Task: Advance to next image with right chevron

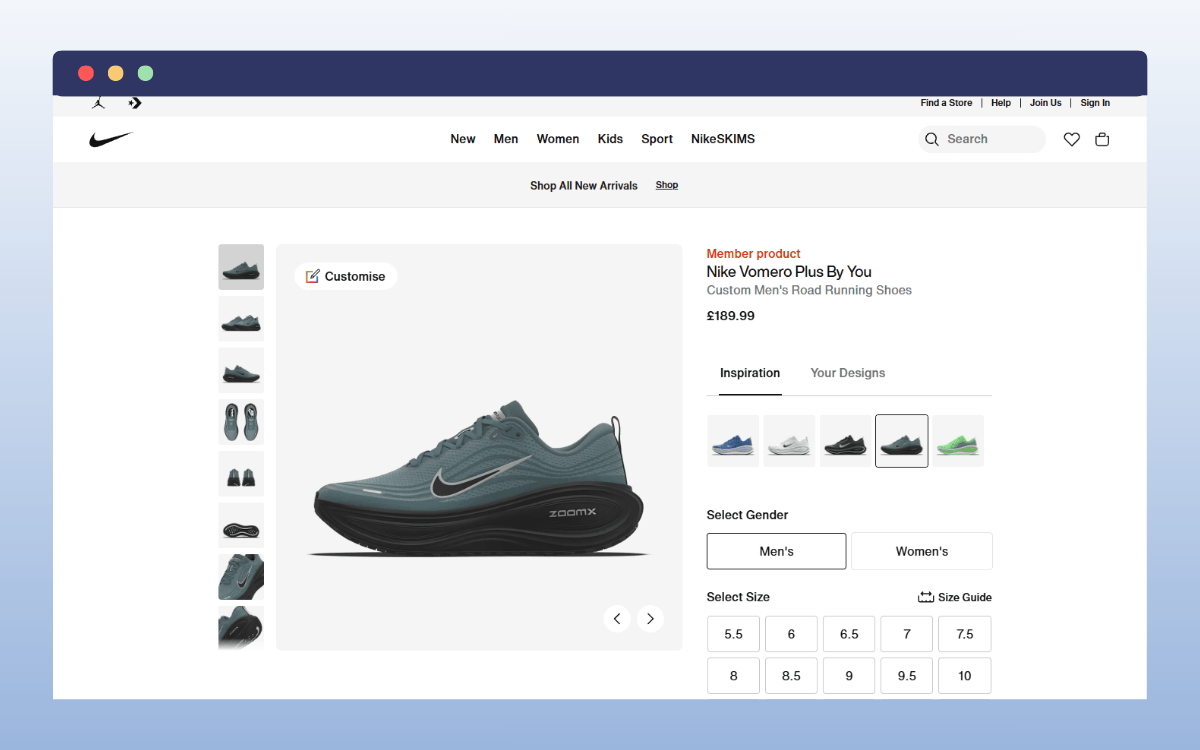Action: tap(650, 618)
